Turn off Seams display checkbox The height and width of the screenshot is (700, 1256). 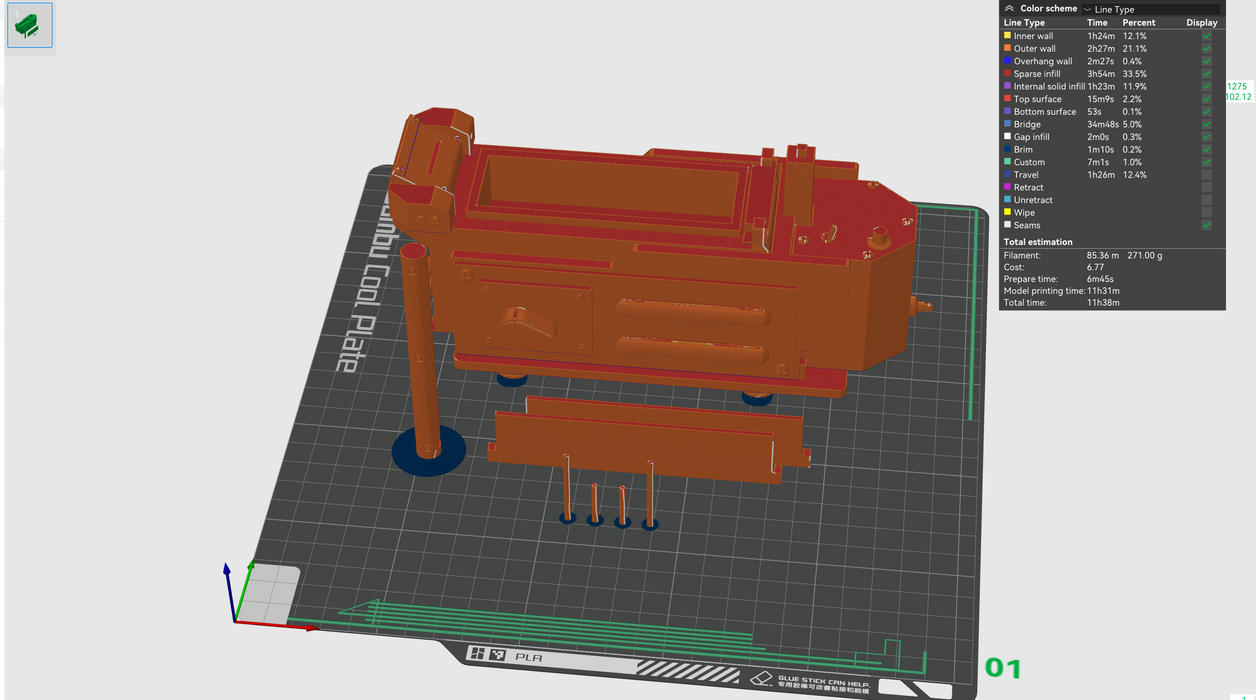(x=1206, y=225)
